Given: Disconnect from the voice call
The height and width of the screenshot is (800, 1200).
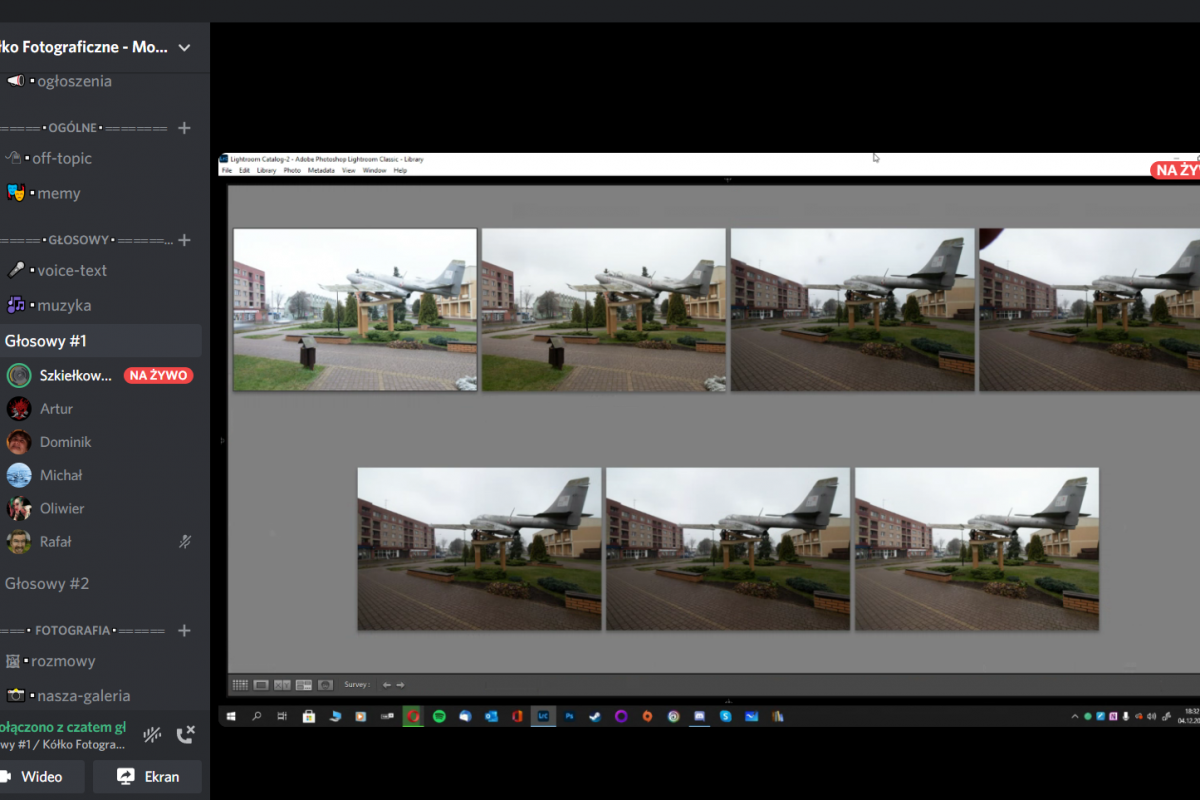Looking at the screenshot, I should coord(185,735).
